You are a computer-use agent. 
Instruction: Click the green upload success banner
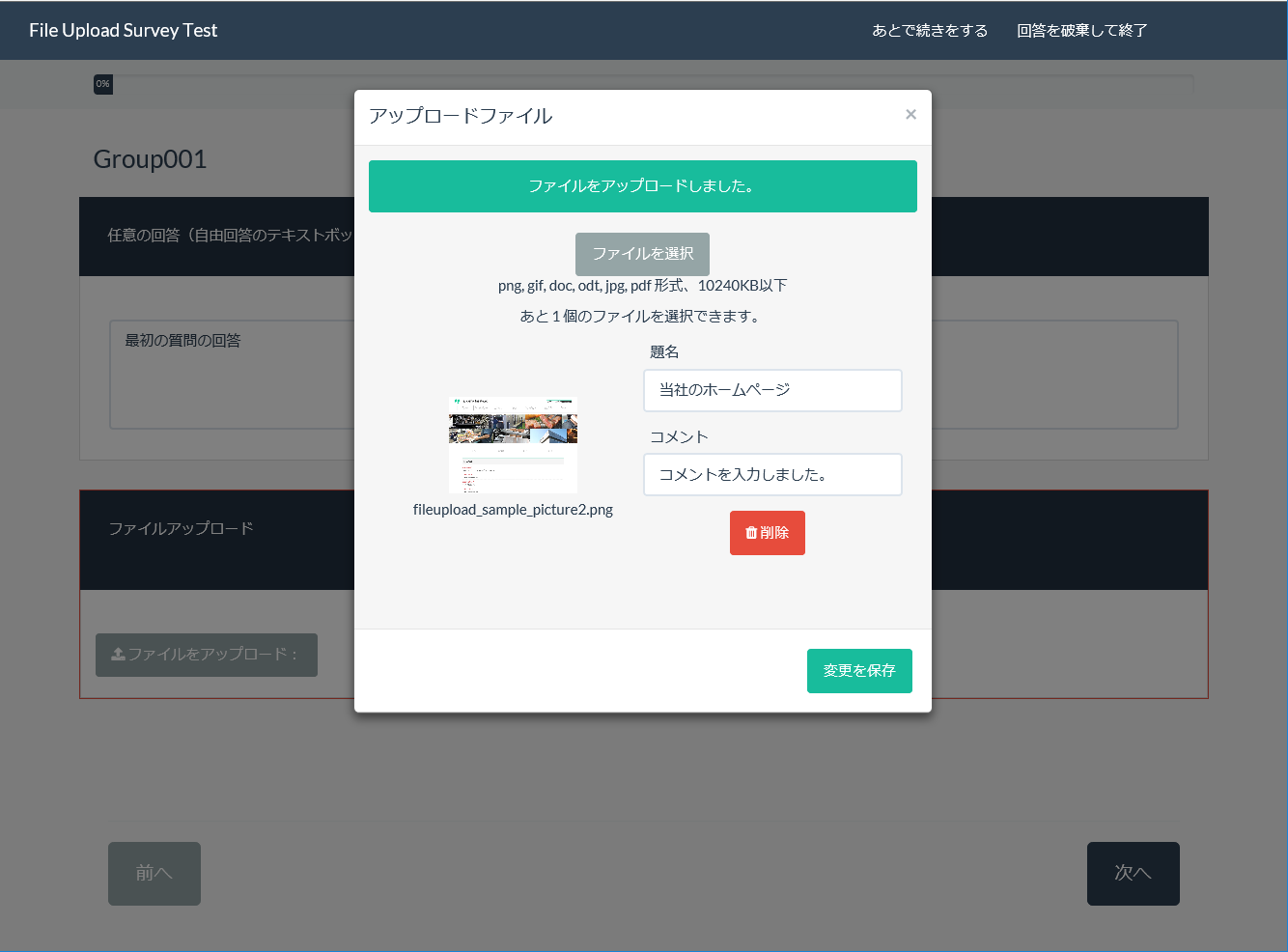[642, 186]
